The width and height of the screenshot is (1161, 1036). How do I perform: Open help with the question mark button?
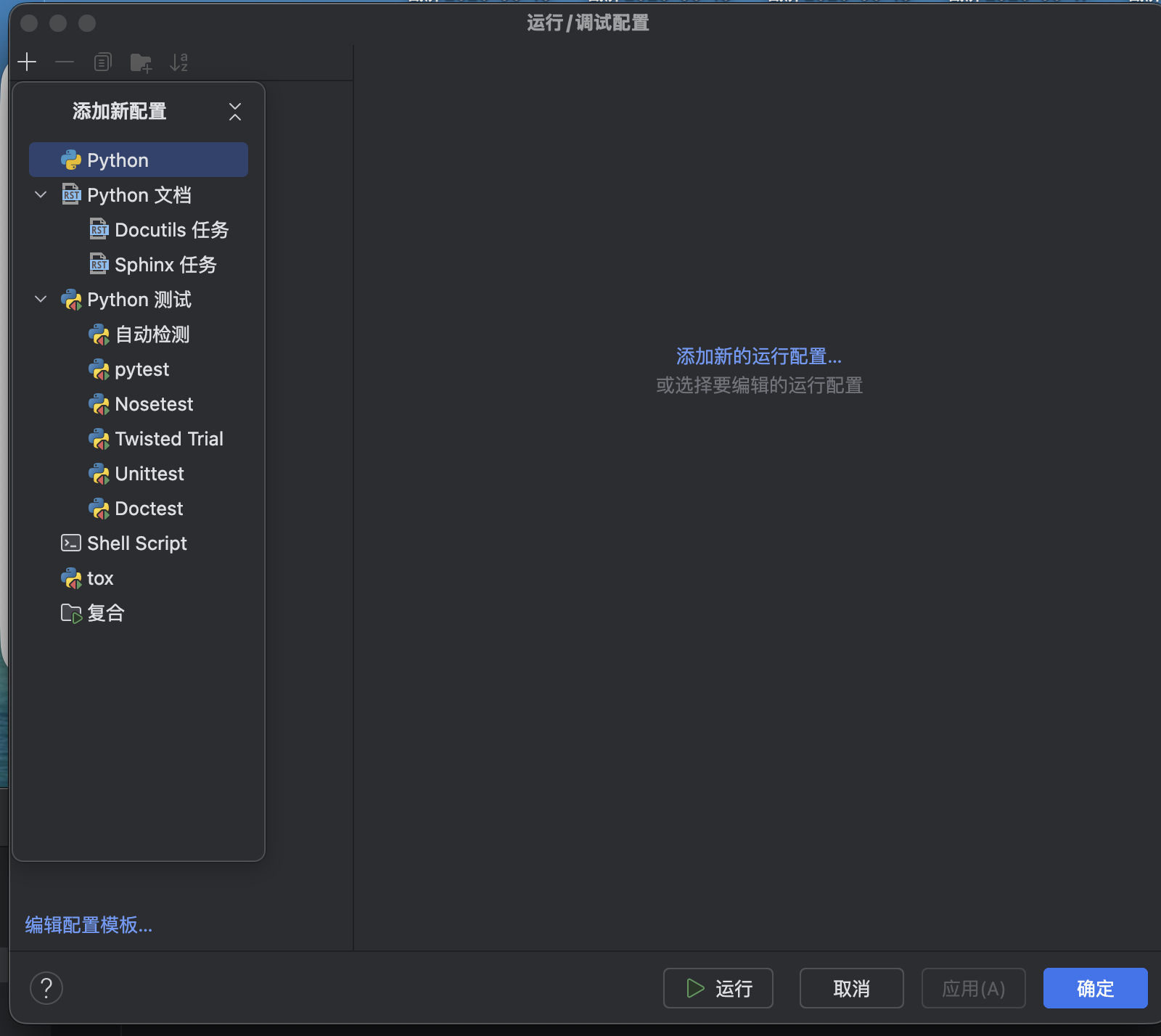46,988
